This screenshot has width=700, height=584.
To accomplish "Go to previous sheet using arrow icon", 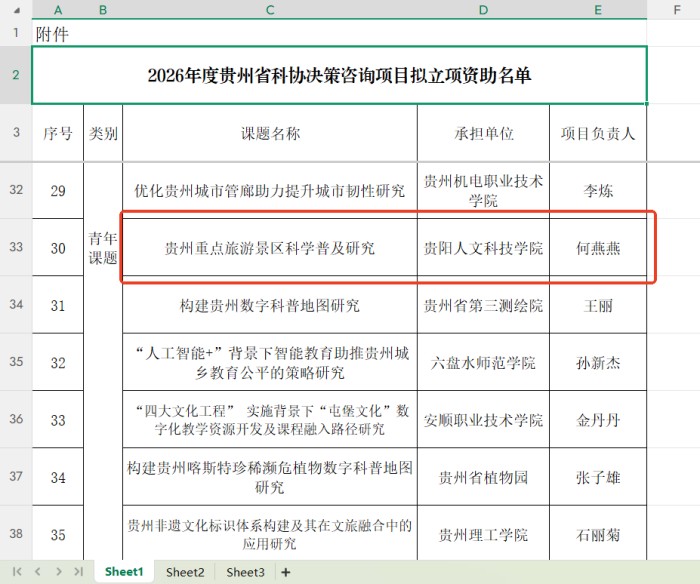I will pyautogui.click(x=36, y=572).
